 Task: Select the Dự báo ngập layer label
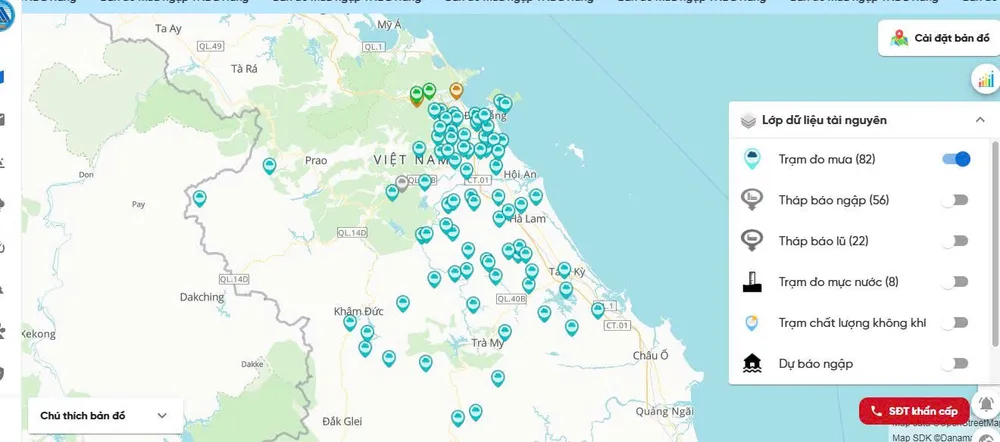815,363
